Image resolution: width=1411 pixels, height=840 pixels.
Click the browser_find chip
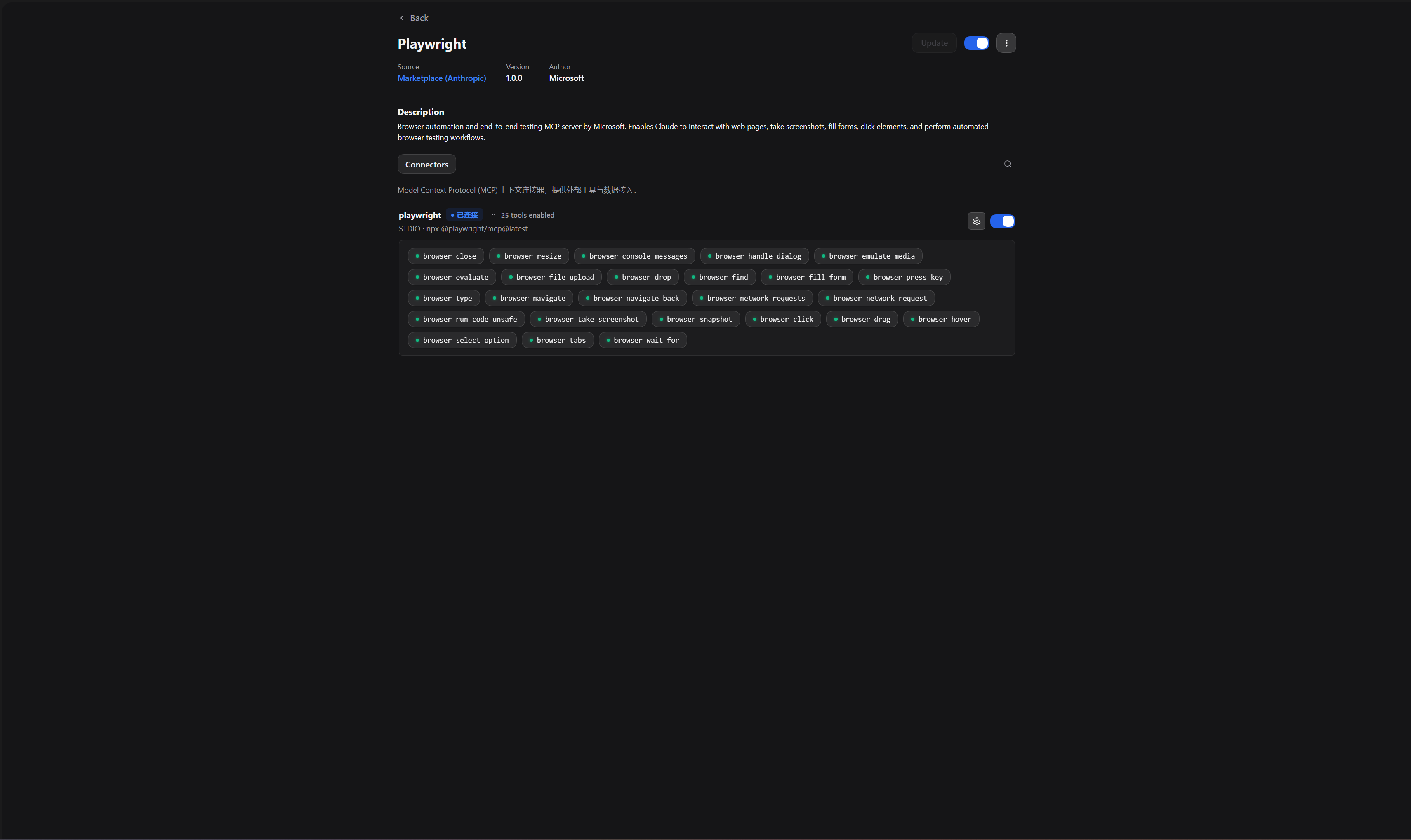coord(719,277)
